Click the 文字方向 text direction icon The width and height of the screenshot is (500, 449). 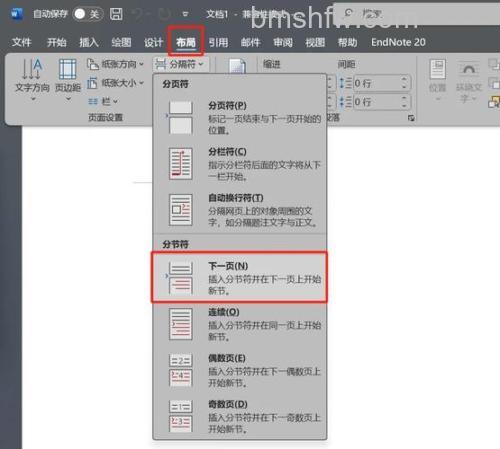(32, 69)
